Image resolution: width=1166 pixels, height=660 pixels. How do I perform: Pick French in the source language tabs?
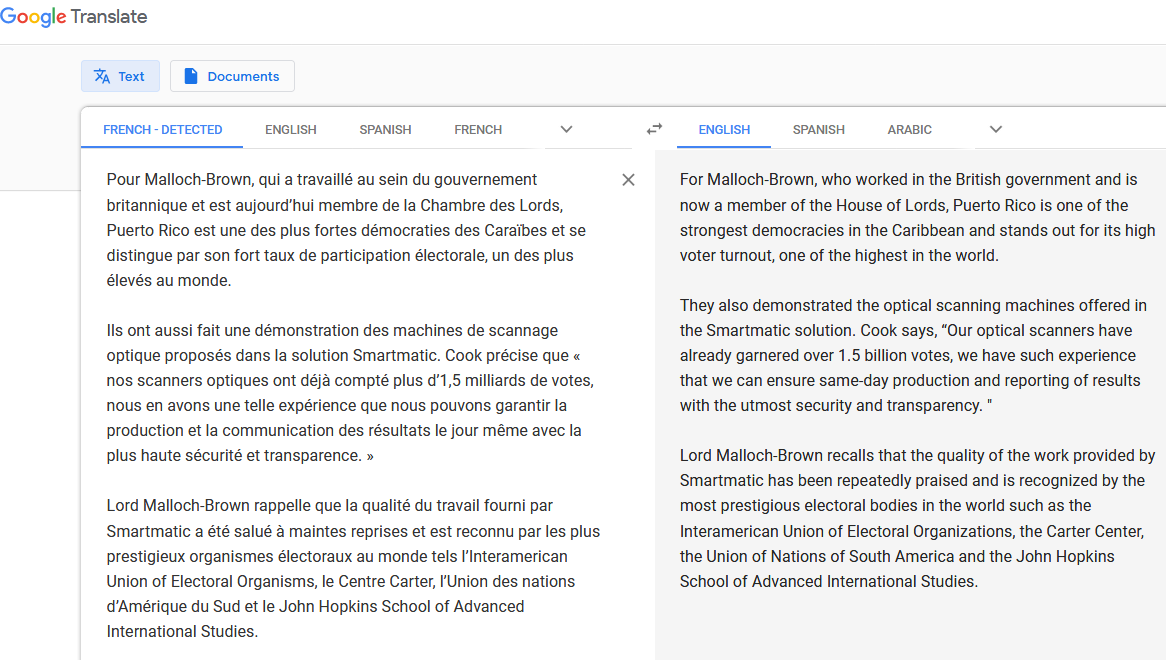478,129
